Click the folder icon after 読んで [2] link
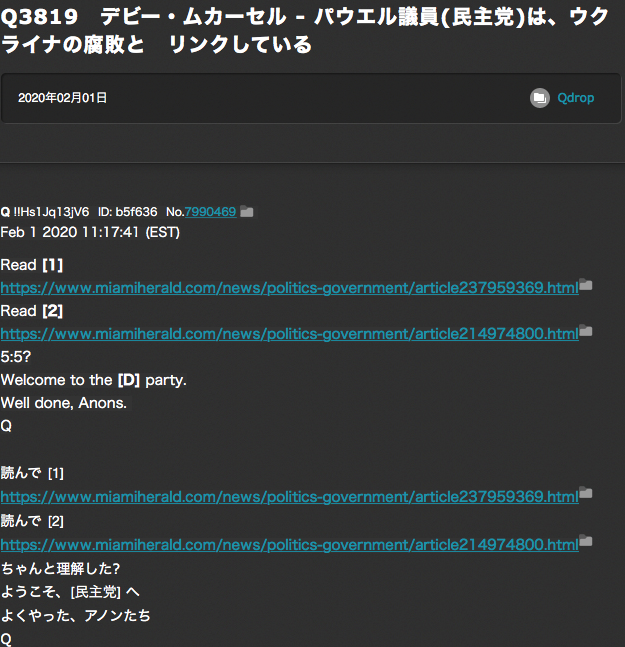Viewport: 625px width, 647px height. point(586,541)
